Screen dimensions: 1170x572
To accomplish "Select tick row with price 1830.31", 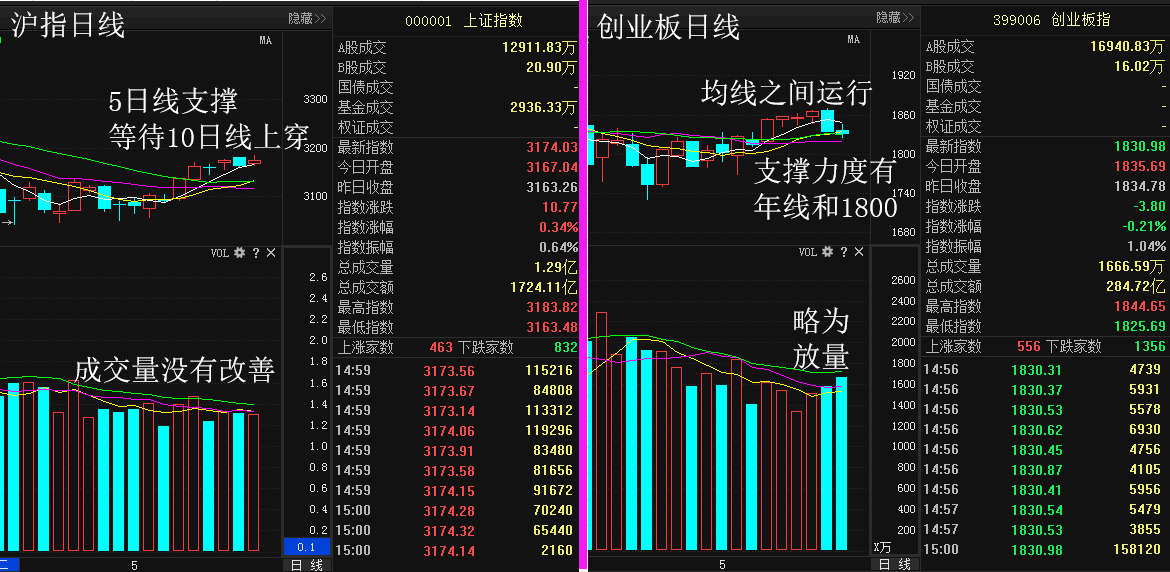I will 1045,369.
